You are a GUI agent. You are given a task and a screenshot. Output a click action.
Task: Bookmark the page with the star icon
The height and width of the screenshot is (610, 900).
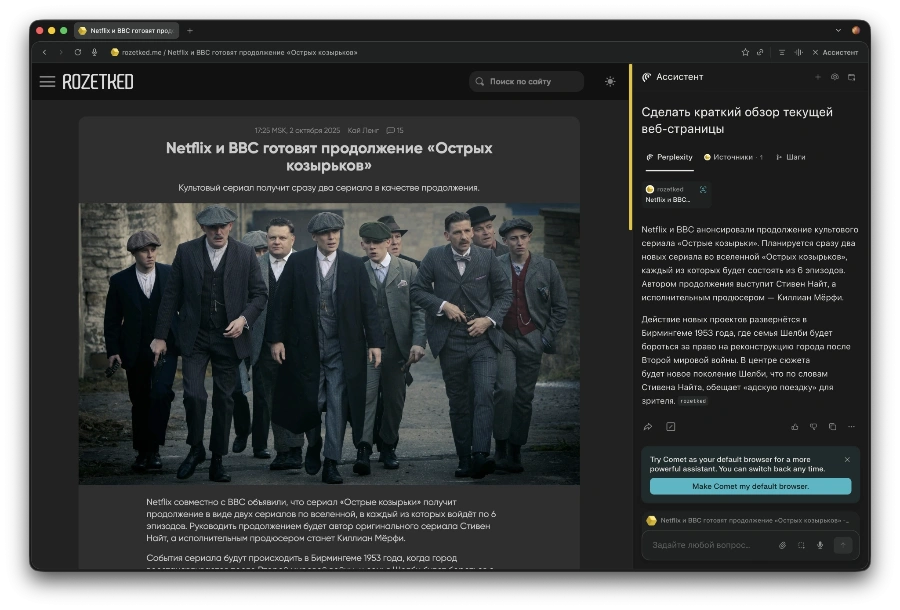[745, 52]
